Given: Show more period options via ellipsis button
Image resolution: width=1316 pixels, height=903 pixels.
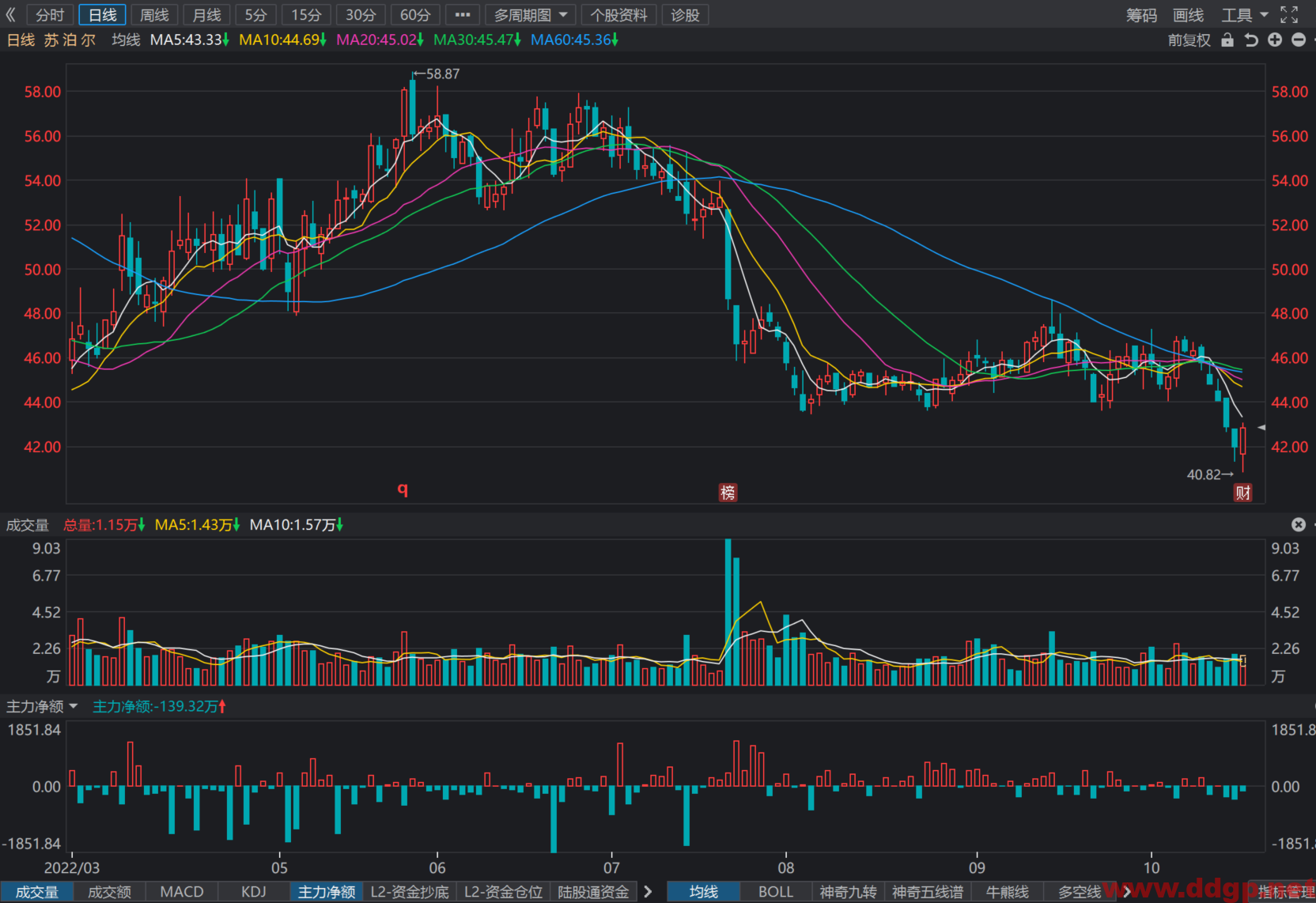Looking at the screenshot, I should point(463,15).
